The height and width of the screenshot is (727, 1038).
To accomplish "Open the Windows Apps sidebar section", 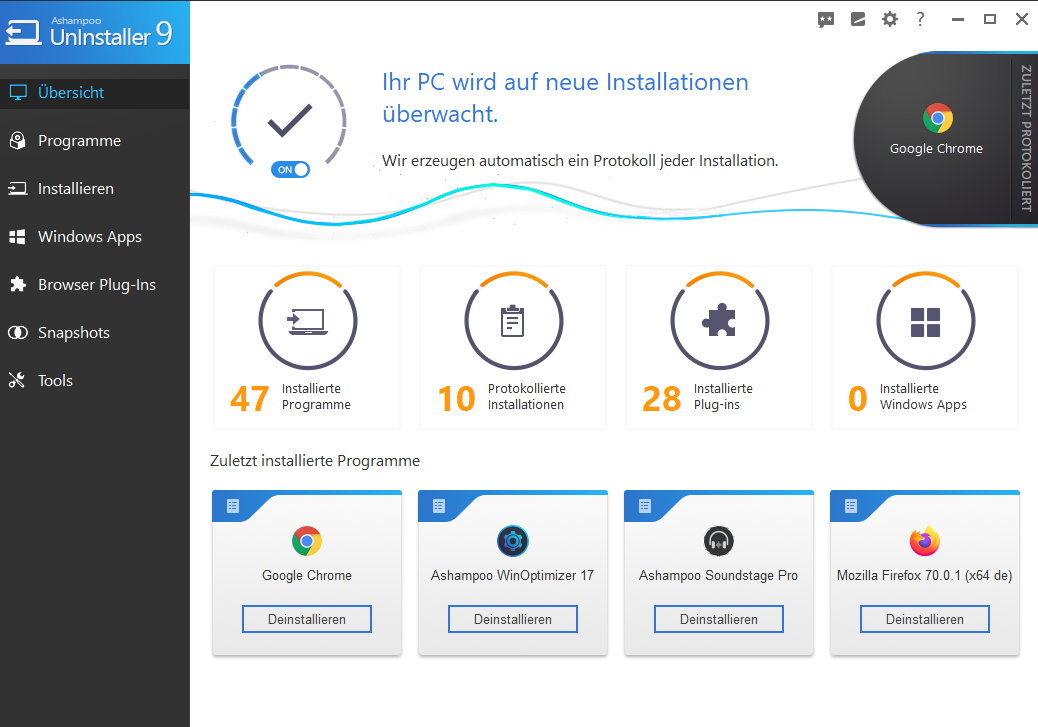I will (88, 236).
